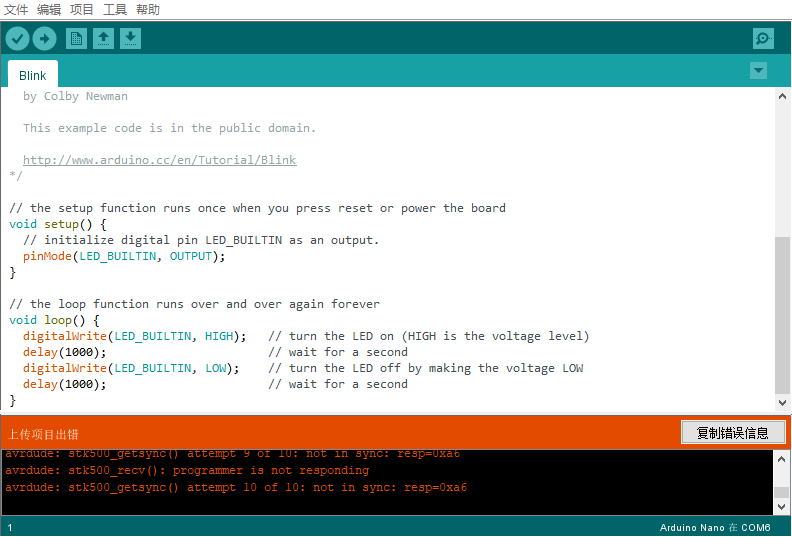The width and height of the screenshot is (792, 537).
Task: Click the 'Arduino Nano 在 COM6' status text
Action: coord(715,527)
